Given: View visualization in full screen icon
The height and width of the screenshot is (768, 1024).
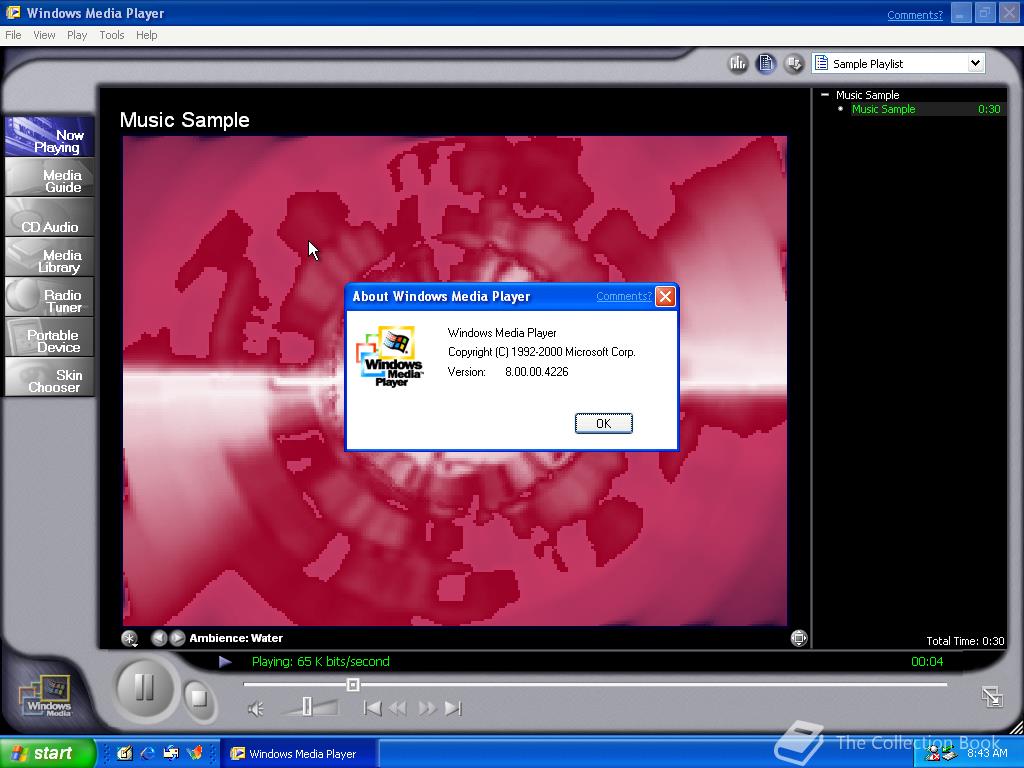Looking at the screenshot, I should click(799, 638).
